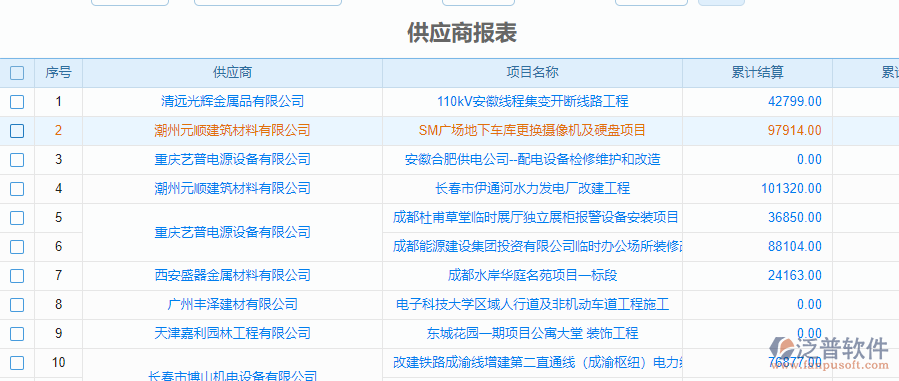The image size is (899, 381).
Task: Check the box for row 9
Action: tap(17, 333)
